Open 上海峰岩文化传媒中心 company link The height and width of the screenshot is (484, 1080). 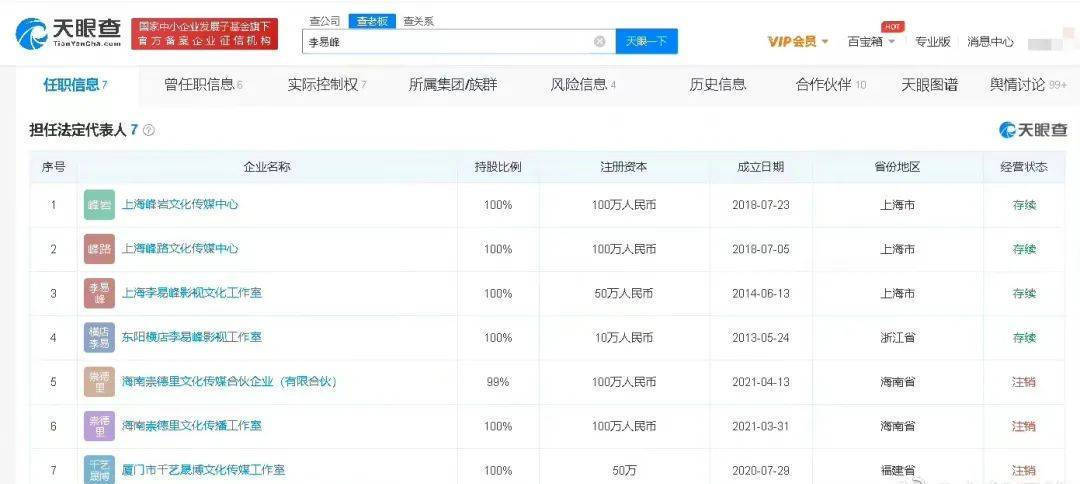click(x=180, y=204)
